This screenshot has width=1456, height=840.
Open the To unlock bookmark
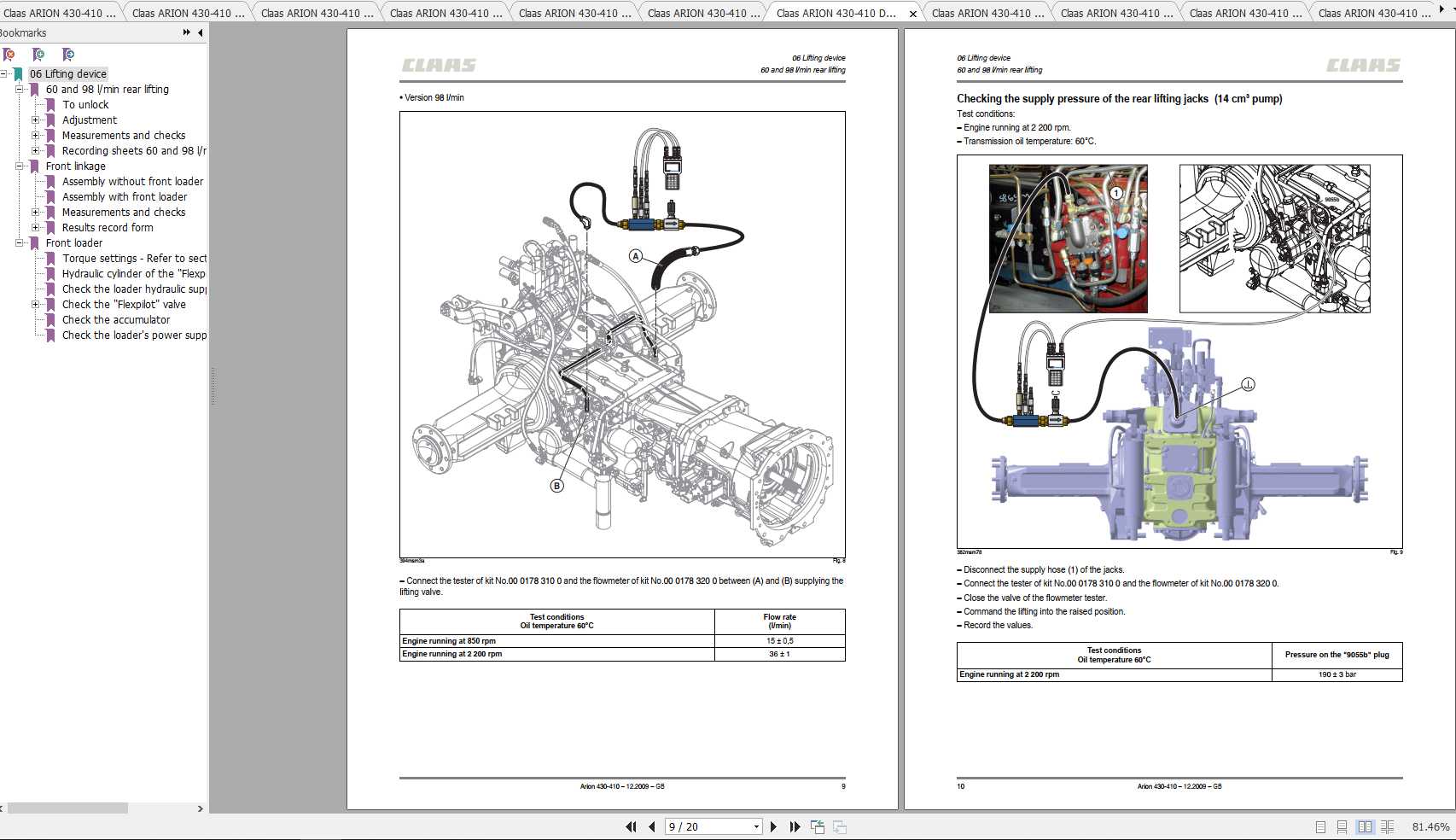(85, 105)
